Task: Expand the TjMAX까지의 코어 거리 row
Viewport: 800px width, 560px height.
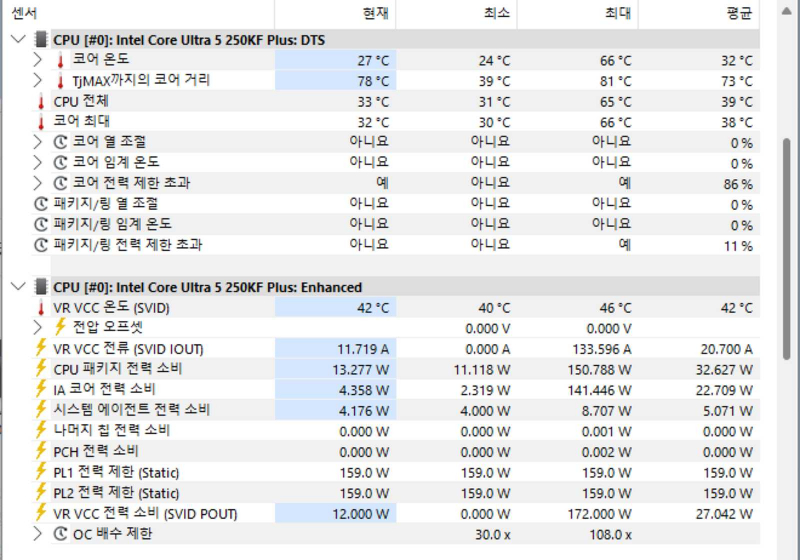Action: (x=38, y=81)
